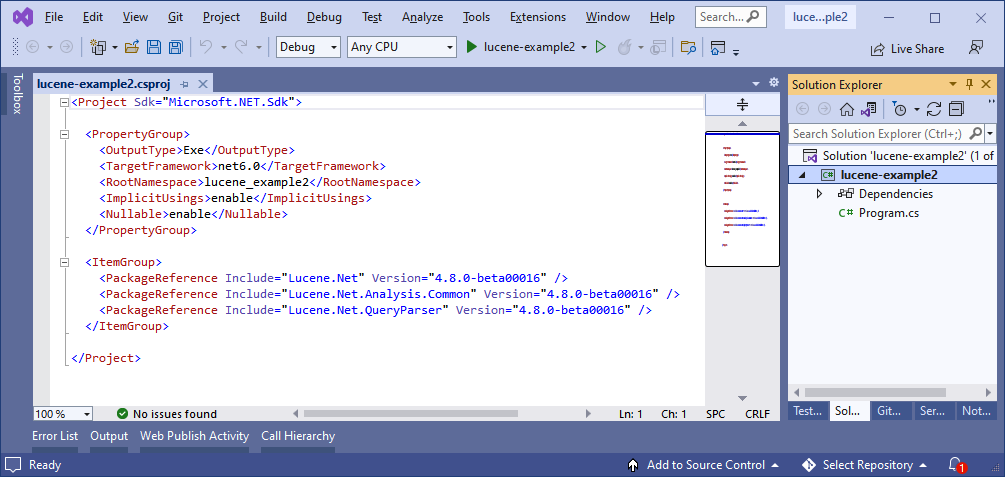Click Home icon in Solution Explorer
This screenshot has height=477, width=1005.
point(846,109)
